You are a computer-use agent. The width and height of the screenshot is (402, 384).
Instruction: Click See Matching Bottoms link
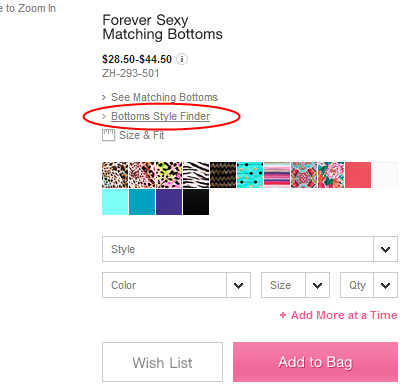tap(164, 97)
